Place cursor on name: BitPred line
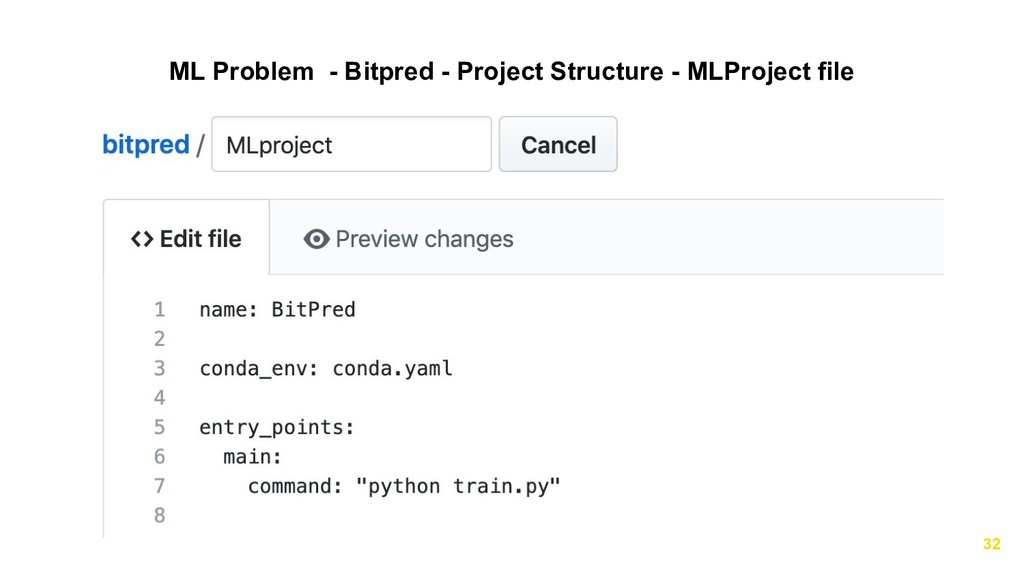 278,310
